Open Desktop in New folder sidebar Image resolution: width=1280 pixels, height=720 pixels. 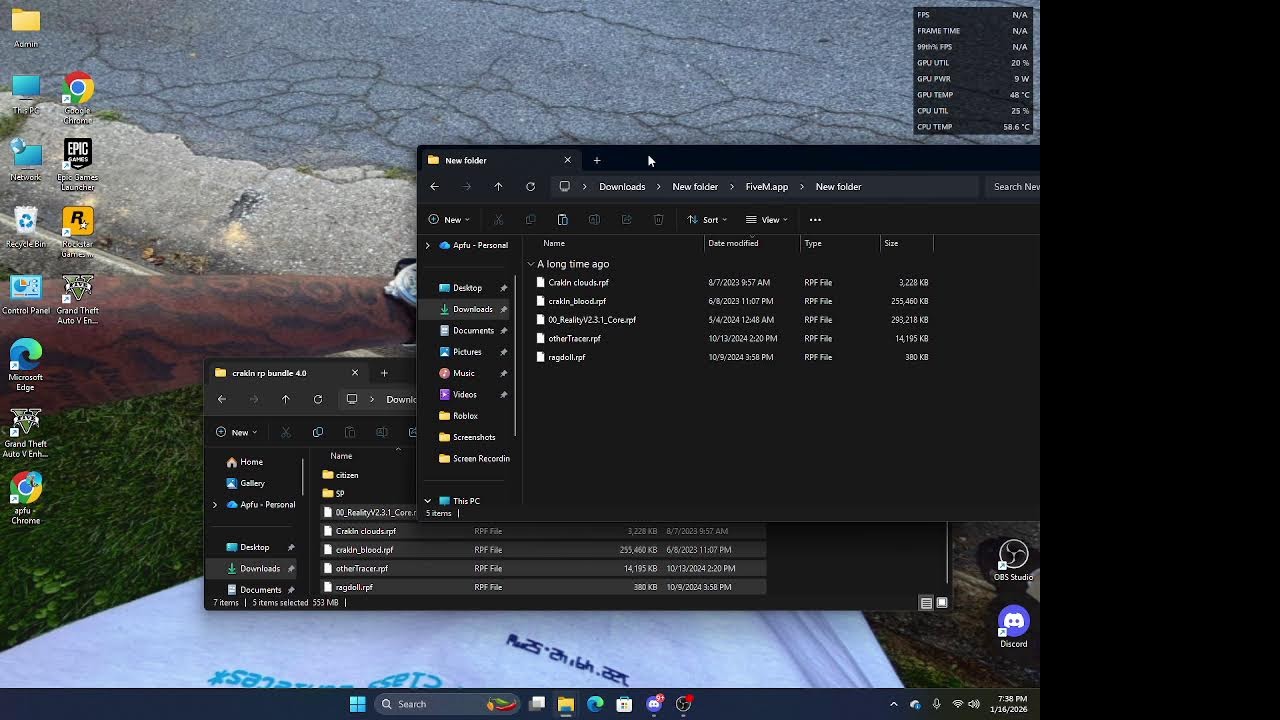pyautogui.click(x=467, y=288)
